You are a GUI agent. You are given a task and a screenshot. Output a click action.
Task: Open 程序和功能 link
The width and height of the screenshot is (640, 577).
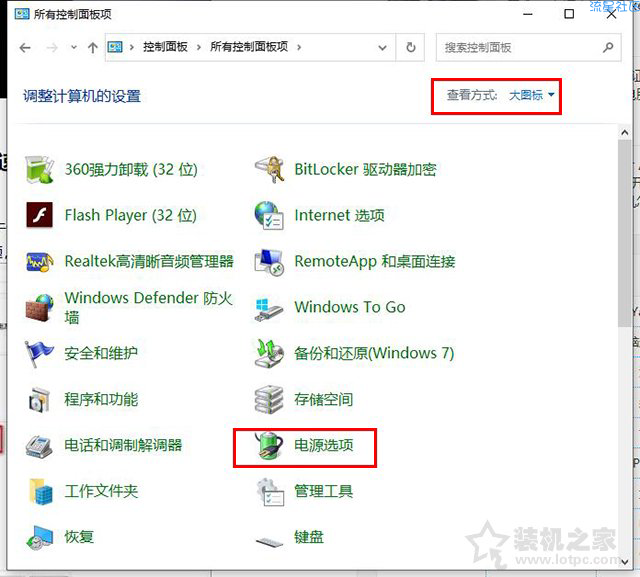click(101, 399)
